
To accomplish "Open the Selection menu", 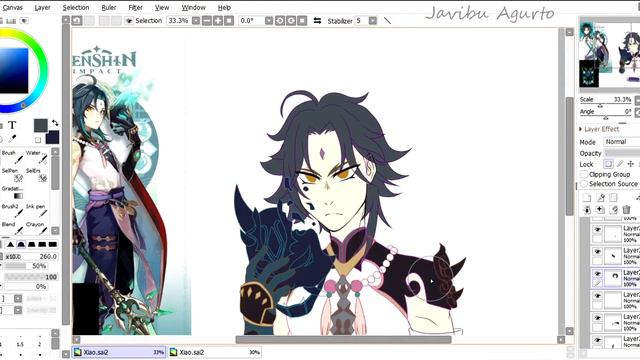I will pyautogui.click(x=76, y=7).
